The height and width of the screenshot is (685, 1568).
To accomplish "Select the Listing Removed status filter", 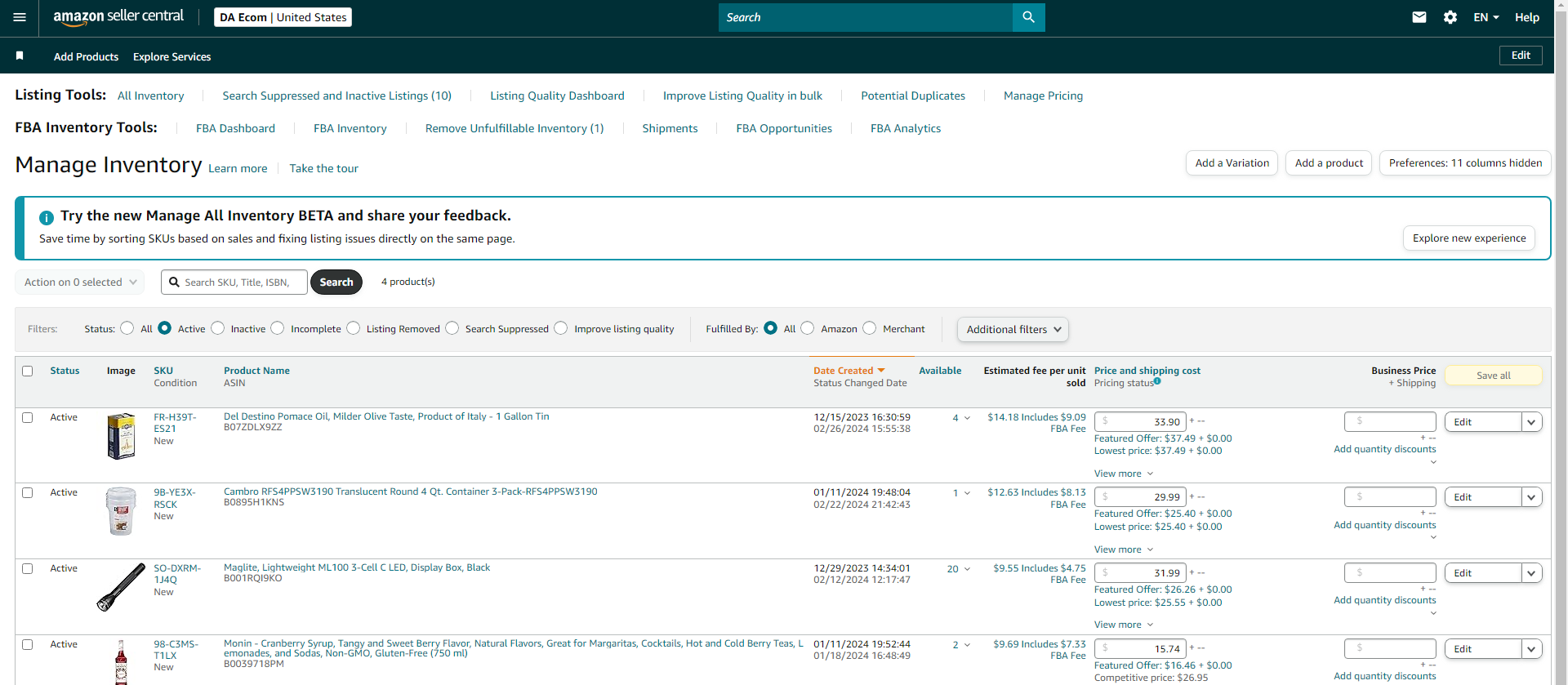I will click(x=353, y=328).
